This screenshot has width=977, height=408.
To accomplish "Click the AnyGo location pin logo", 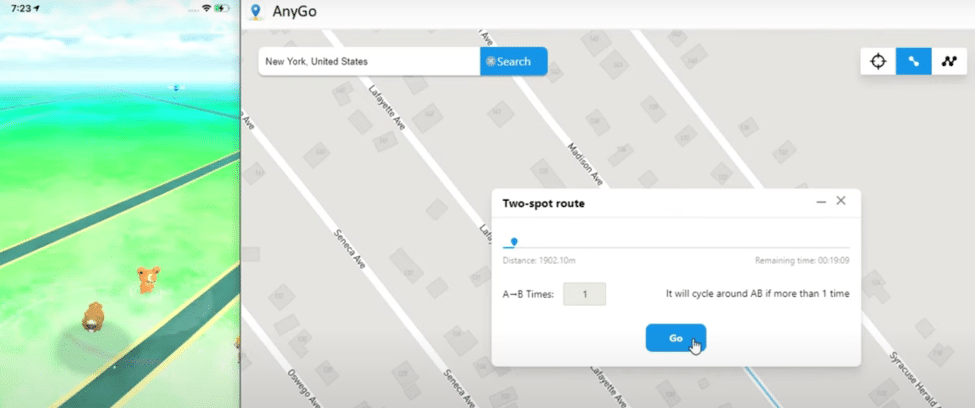I will click(256, 12).
